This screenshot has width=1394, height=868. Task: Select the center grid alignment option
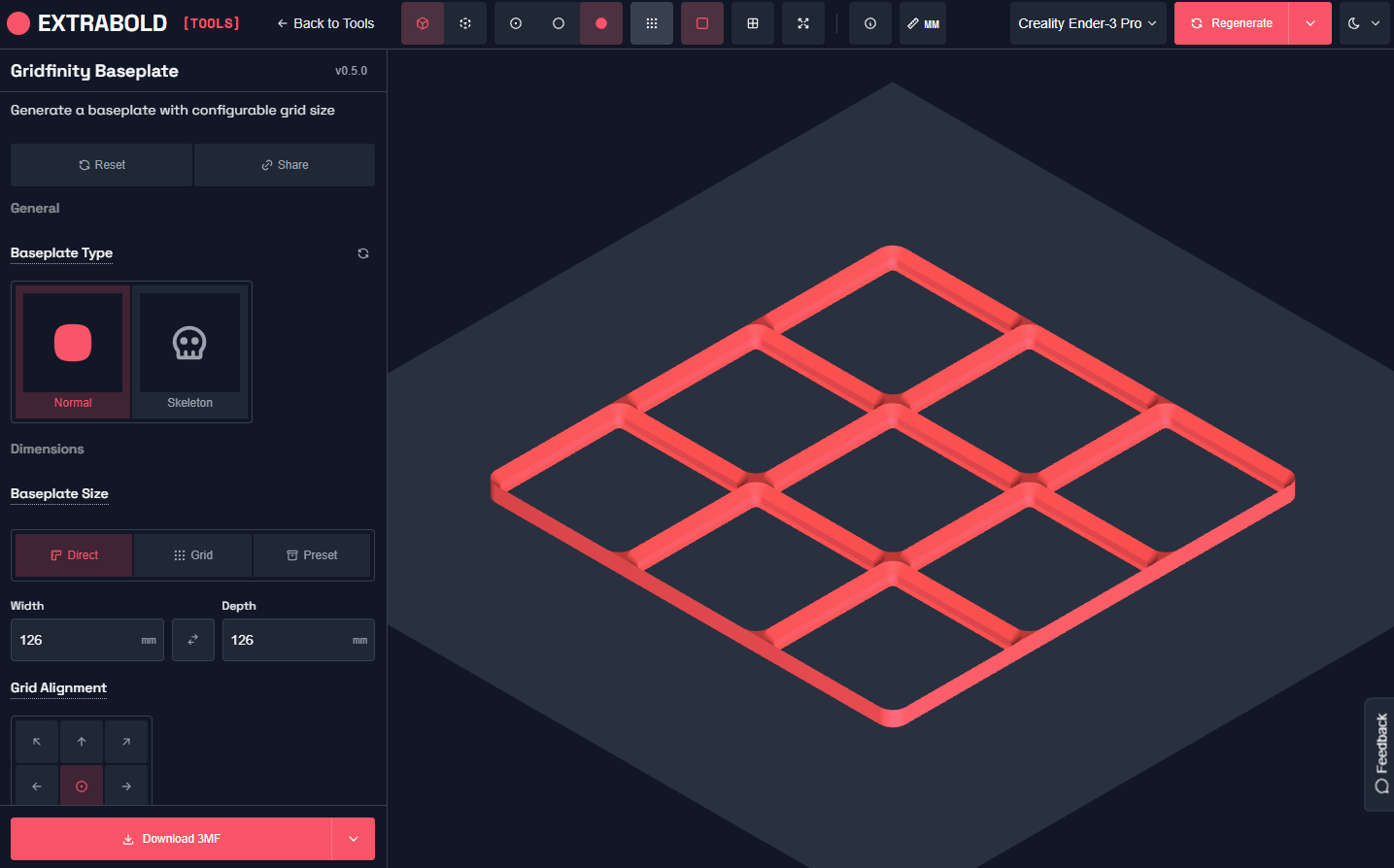81,785
